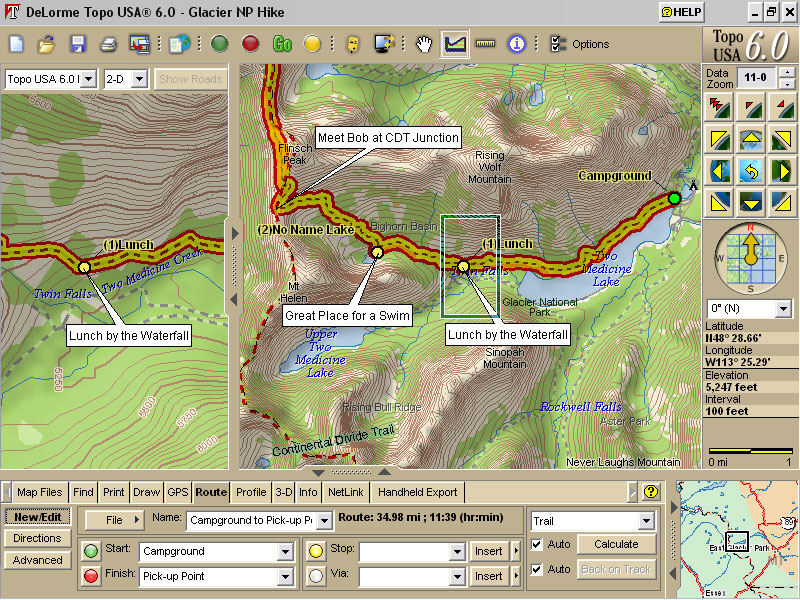The width and height of the screenshot is (800, 600).
Task: Open the 2-D view mode dropdown
Action: coord(139,80)
